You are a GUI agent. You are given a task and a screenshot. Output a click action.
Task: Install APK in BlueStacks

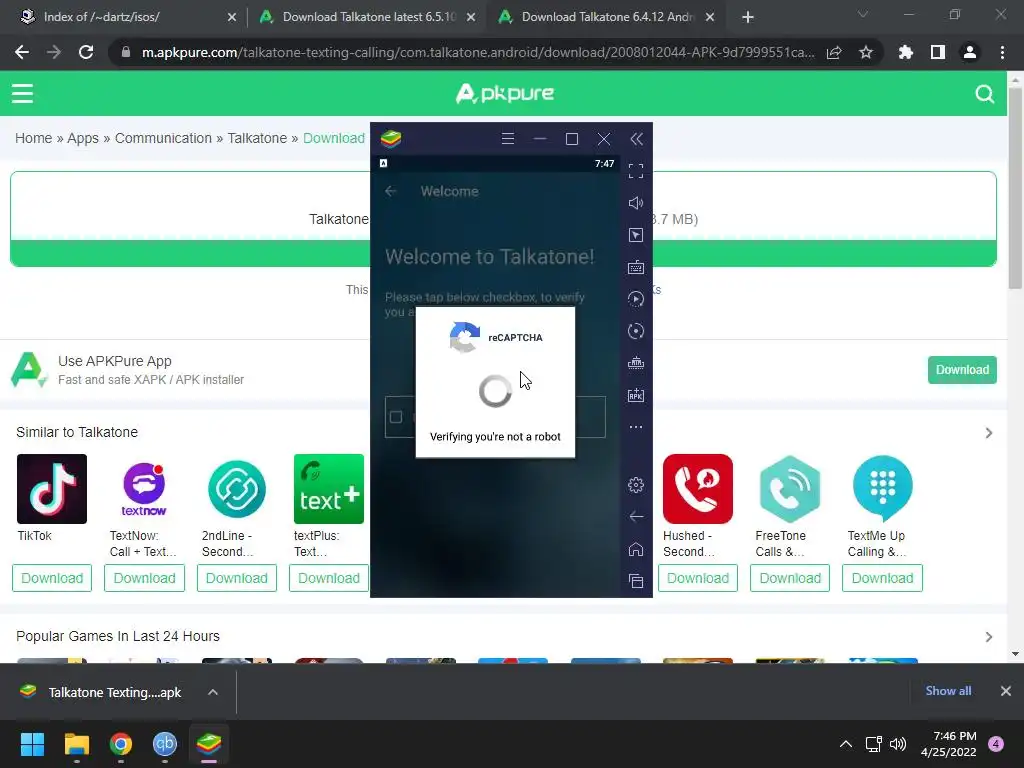pyautogui.click(x=635, y=395)
